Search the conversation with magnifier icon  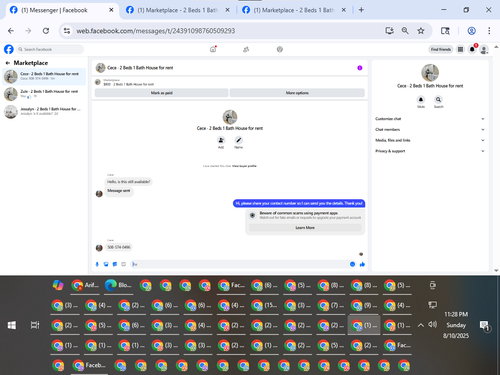(438, 100)
